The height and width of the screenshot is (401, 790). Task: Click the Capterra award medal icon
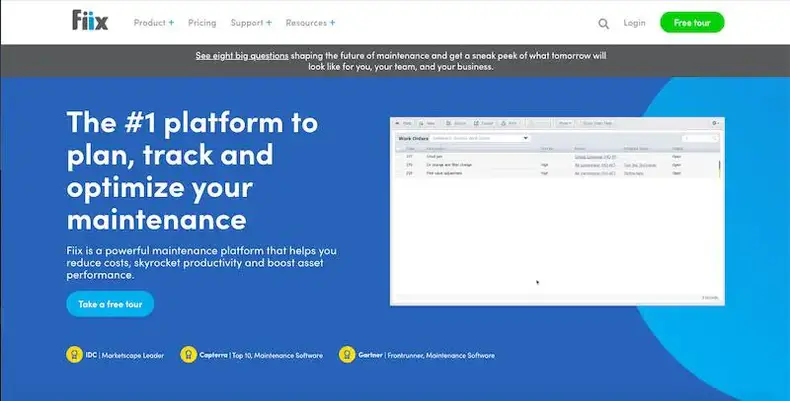coord(188,355)
